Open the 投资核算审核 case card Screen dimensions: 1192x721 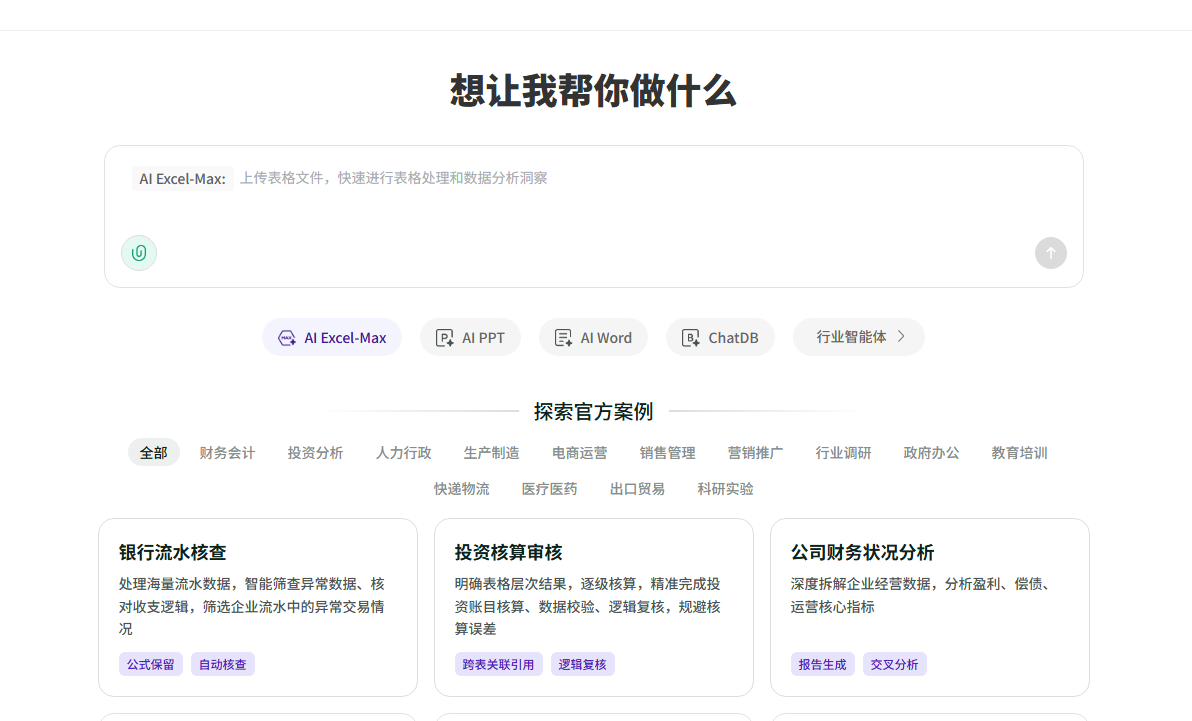594,608
